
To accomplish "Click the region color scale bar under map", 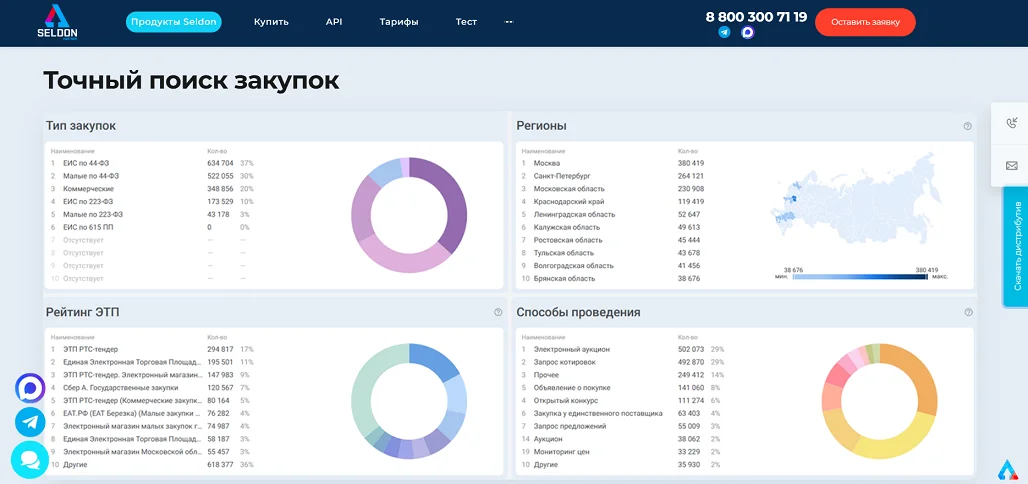I will (860, 277).
